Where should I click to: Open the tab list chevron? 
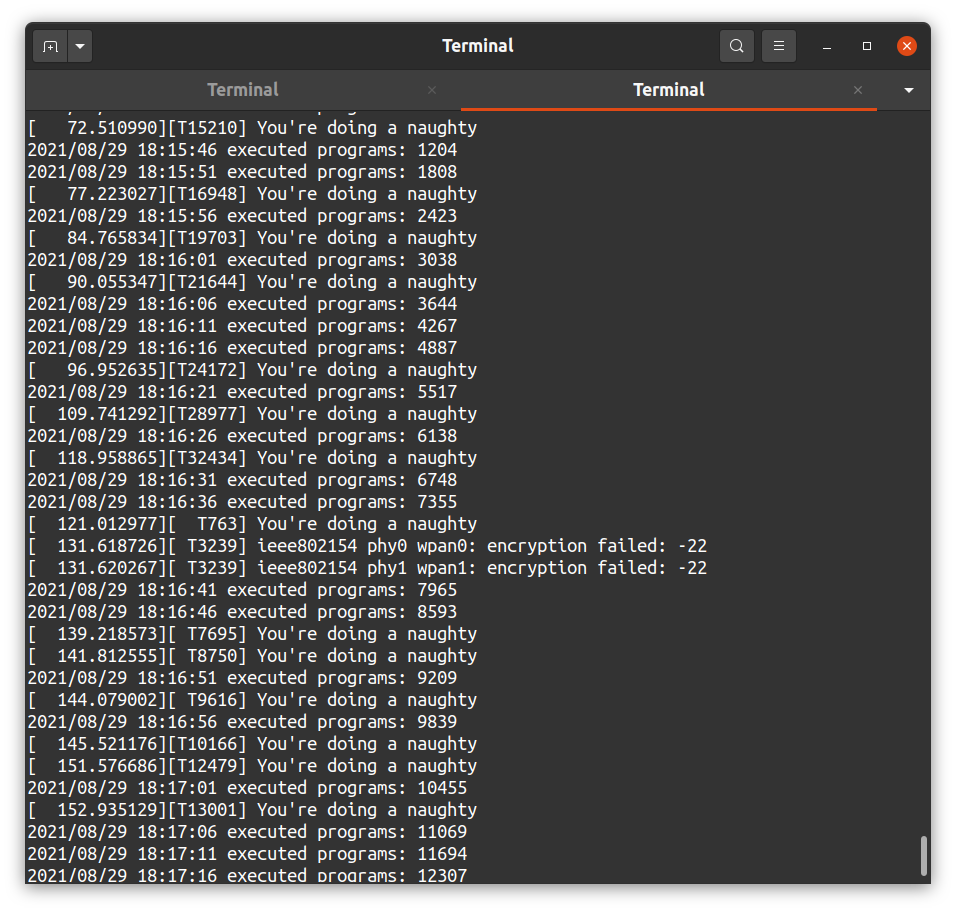click(x=908, y=89)
